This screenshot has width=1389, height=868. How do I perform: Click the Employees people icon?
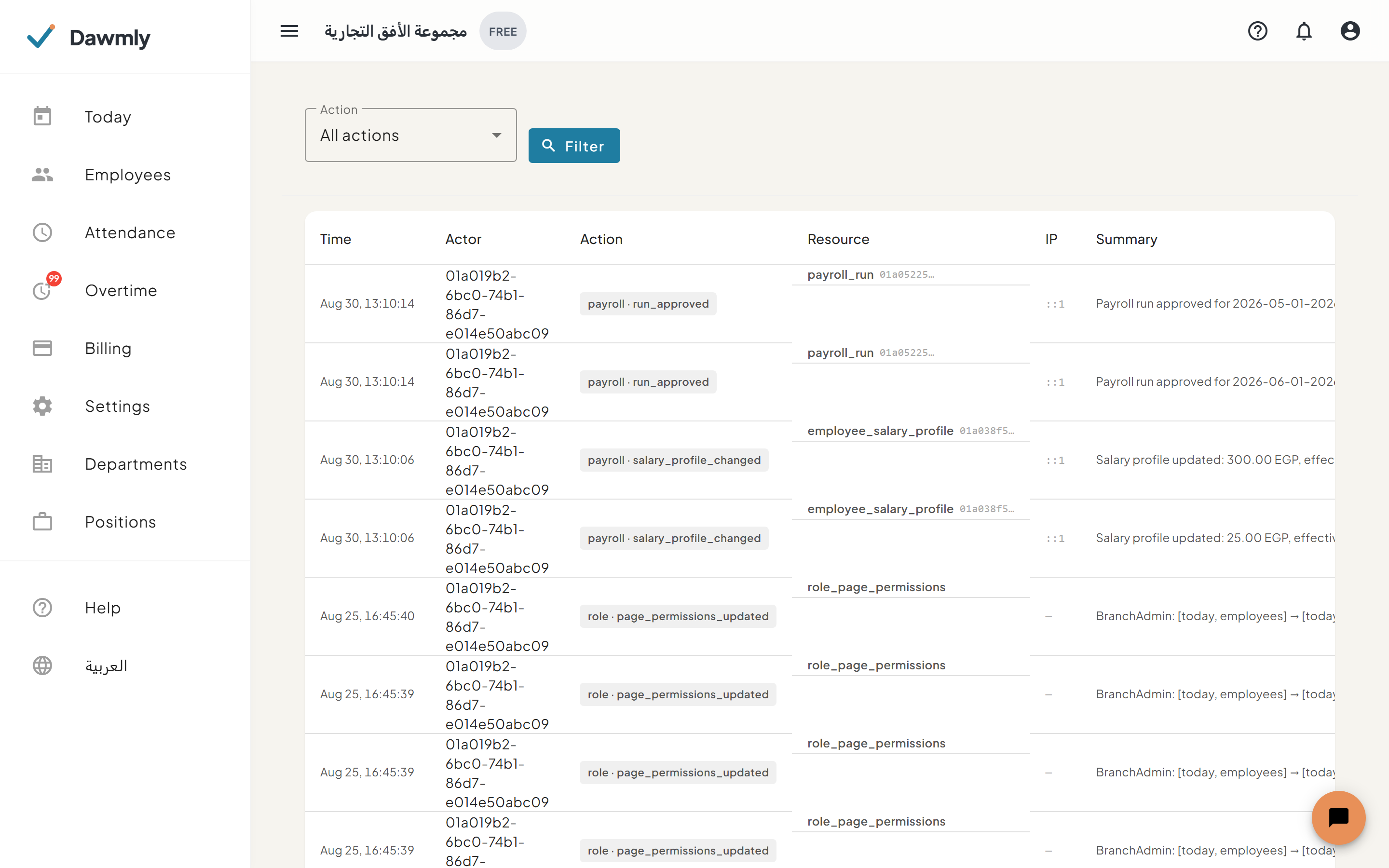coord(42,175)
